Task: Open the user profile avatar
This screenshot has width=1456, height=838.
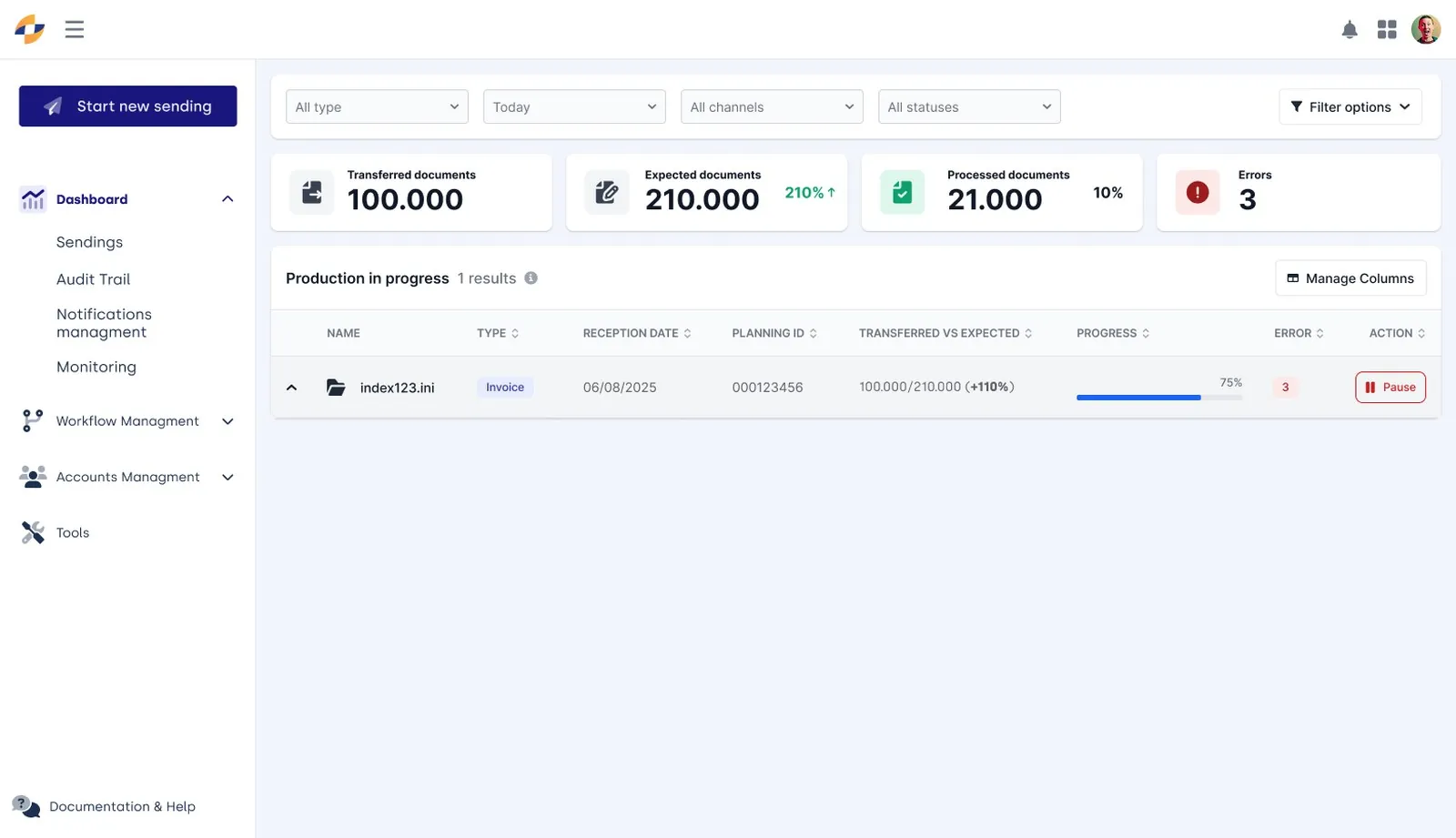Action: 1426,29
